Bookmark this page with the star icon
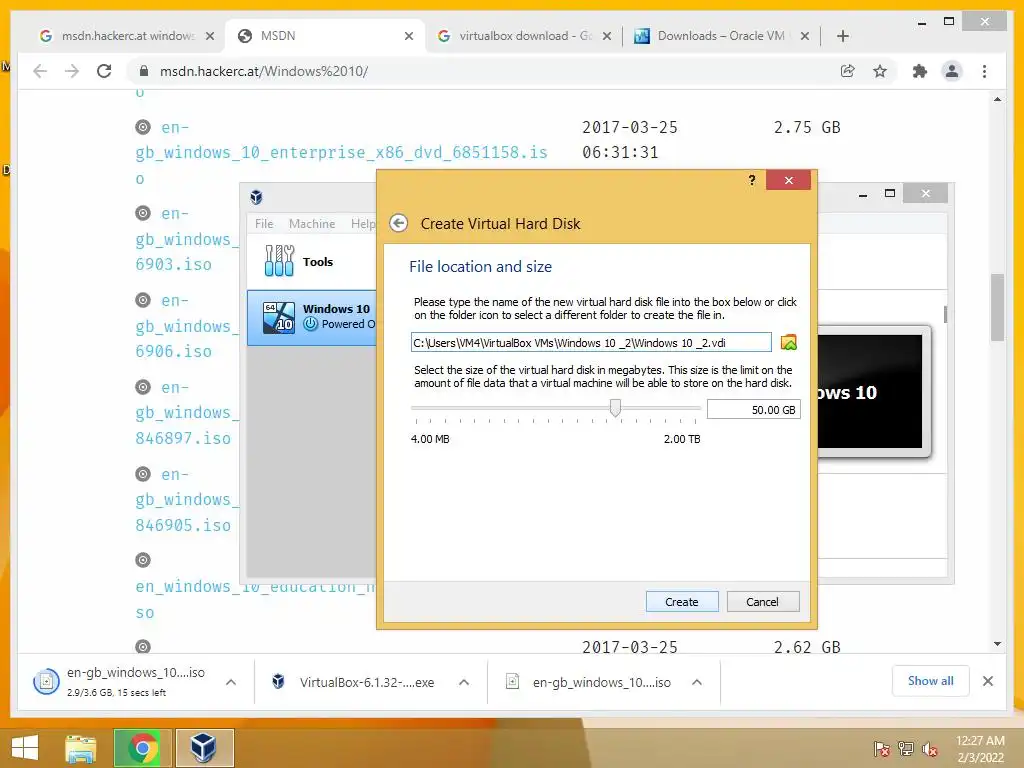 880,71
